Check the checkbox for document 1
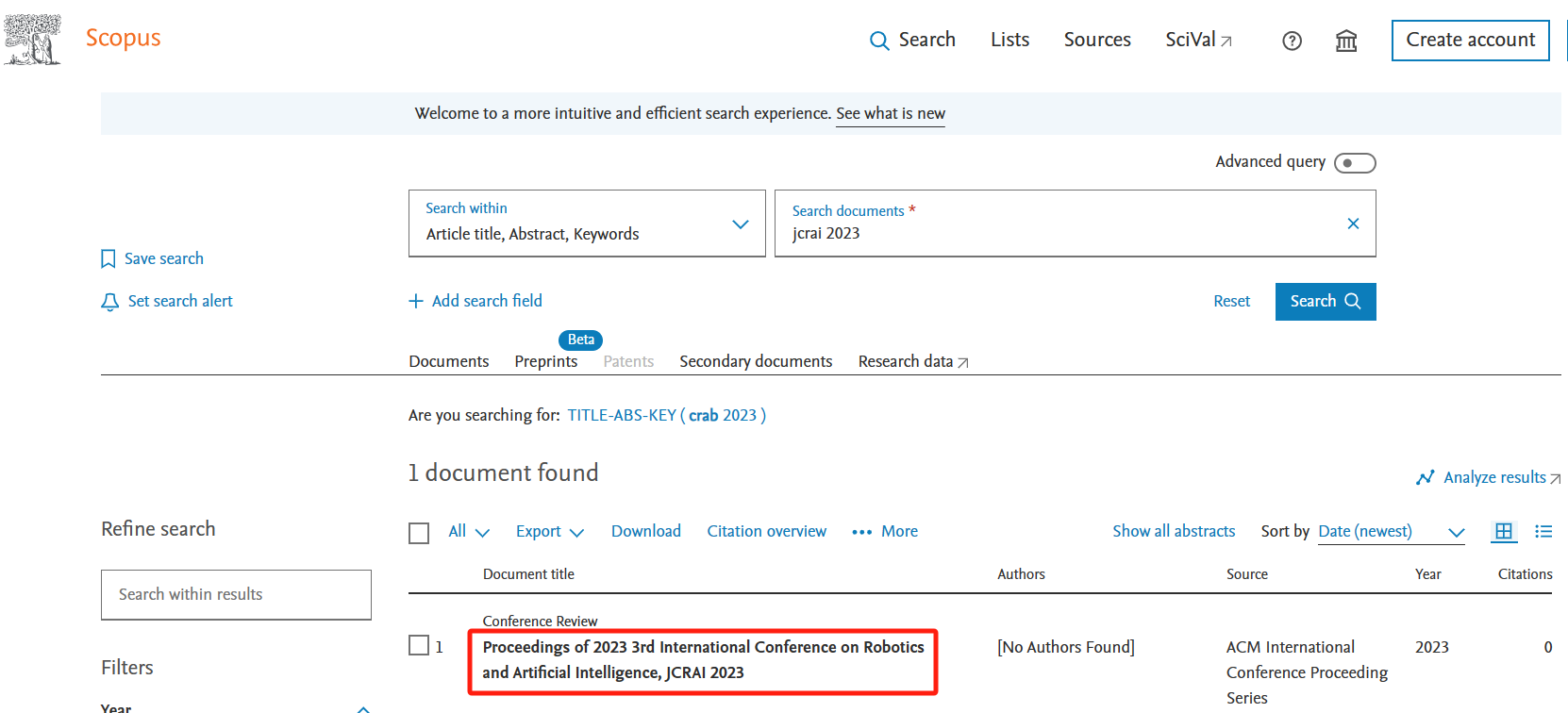The height and width of the screenshot is (713, 1568). point(419,645)
